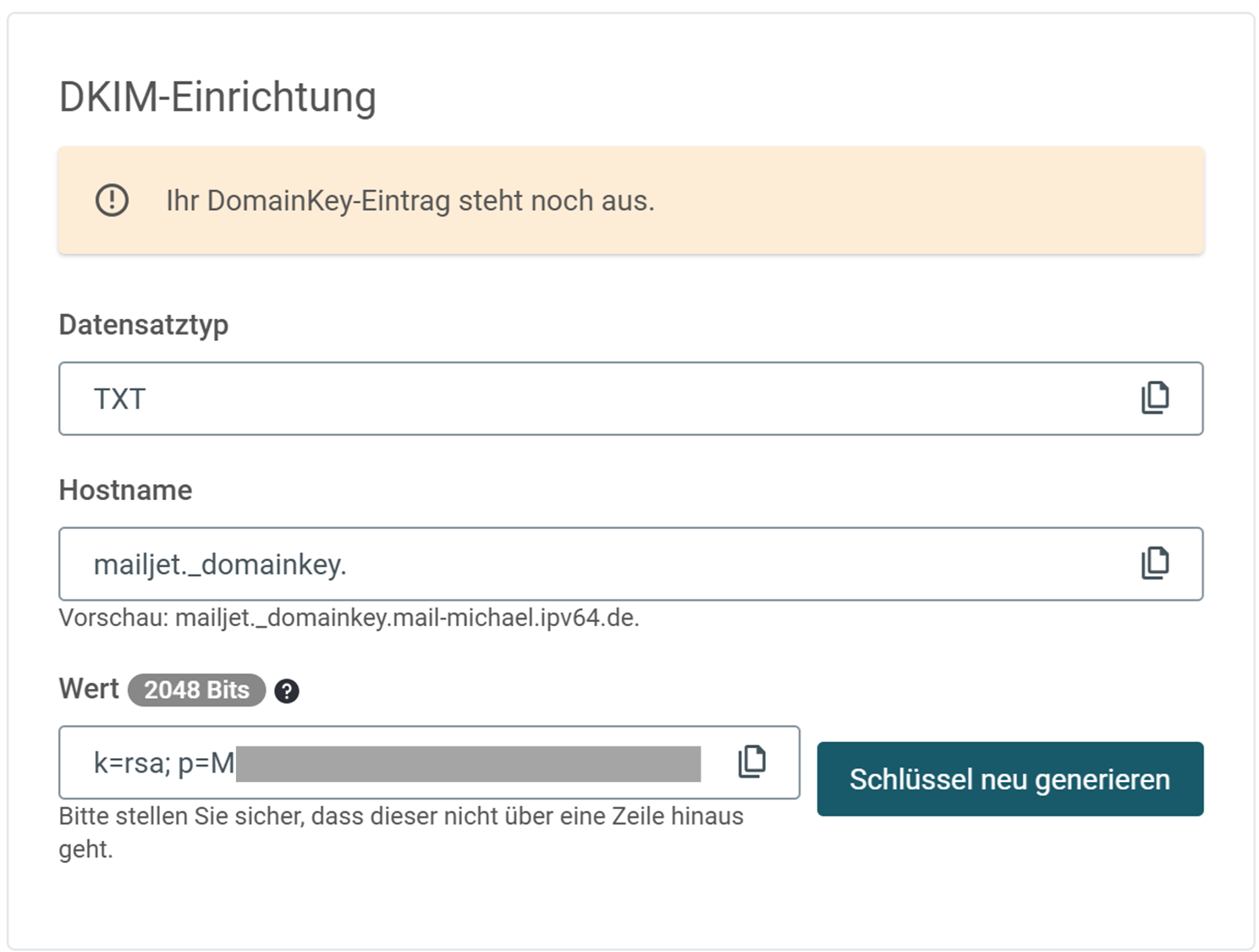Click the Hostname field text mailjet._domainkey
The height and width of the screenshot is (952, 1259).
[219, 564]
